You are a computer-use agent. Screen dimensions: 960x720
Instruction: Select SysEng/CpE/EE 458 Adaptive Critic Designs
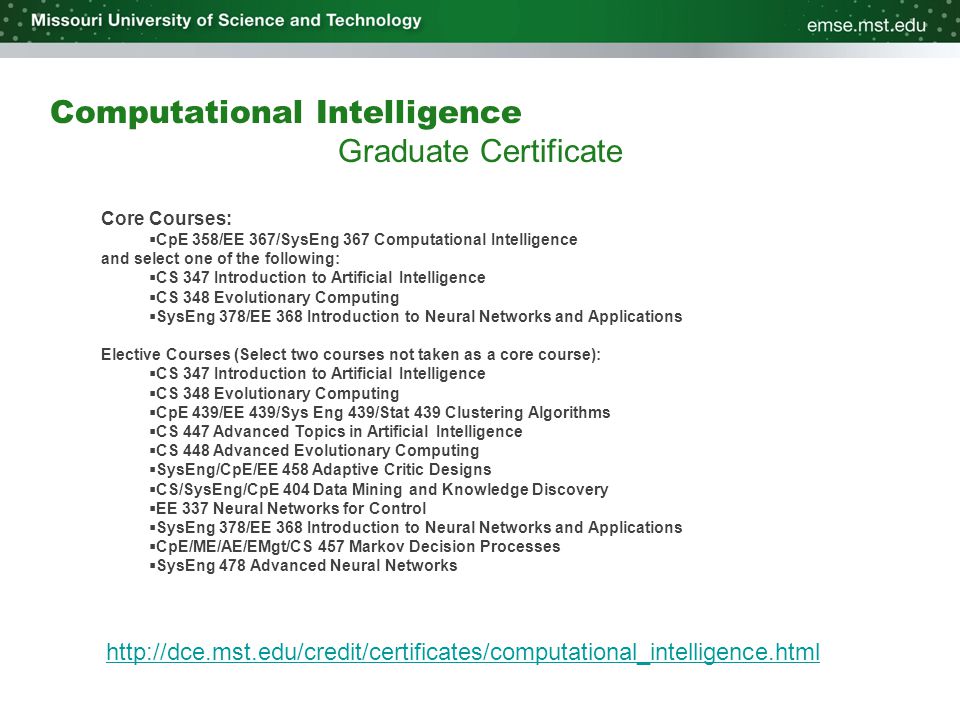[x=321, y=470]
